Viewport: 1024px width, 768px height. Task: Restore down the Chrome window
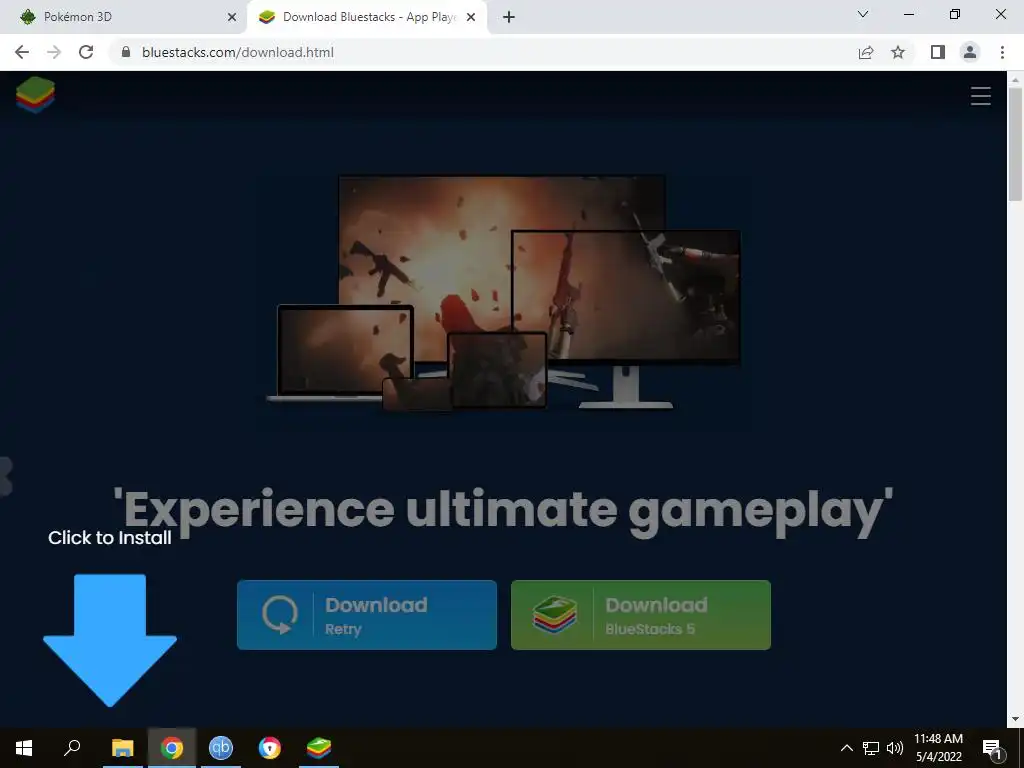click(955, 14)
